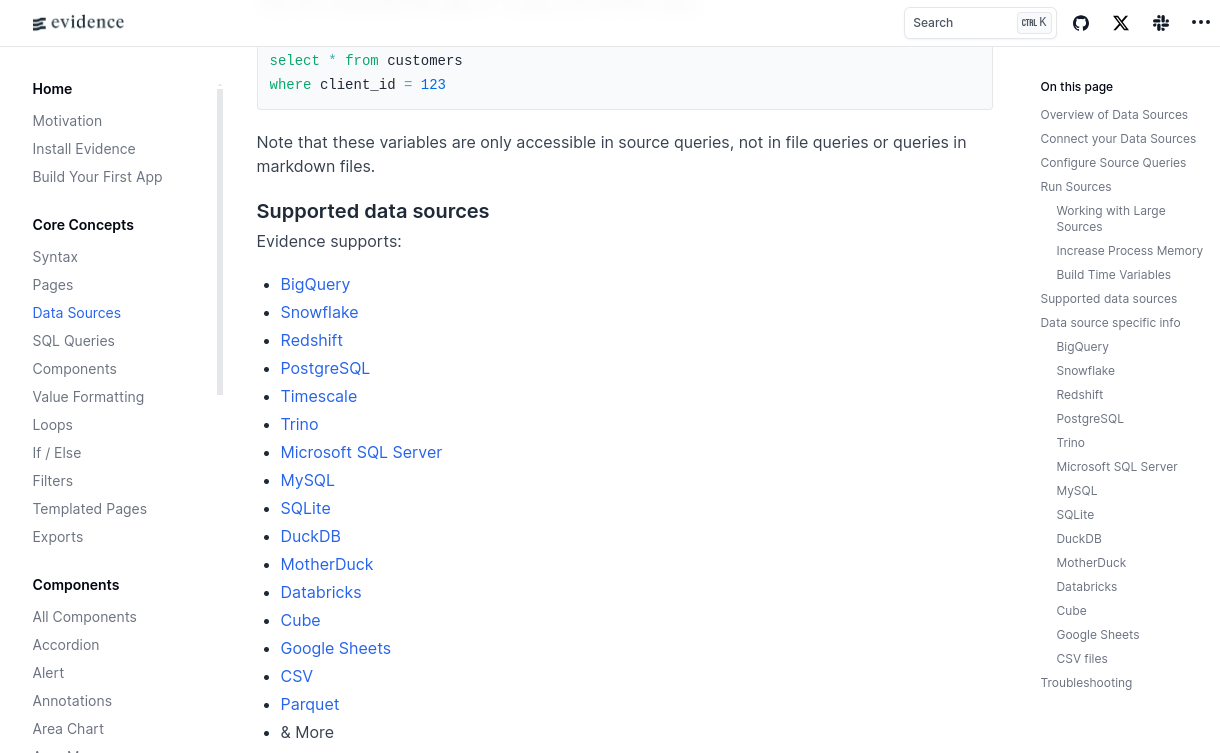Open the Parquet data source link
Image resolution: width=1220 pixels, height=753 pixels.
[x=310, y=704]
